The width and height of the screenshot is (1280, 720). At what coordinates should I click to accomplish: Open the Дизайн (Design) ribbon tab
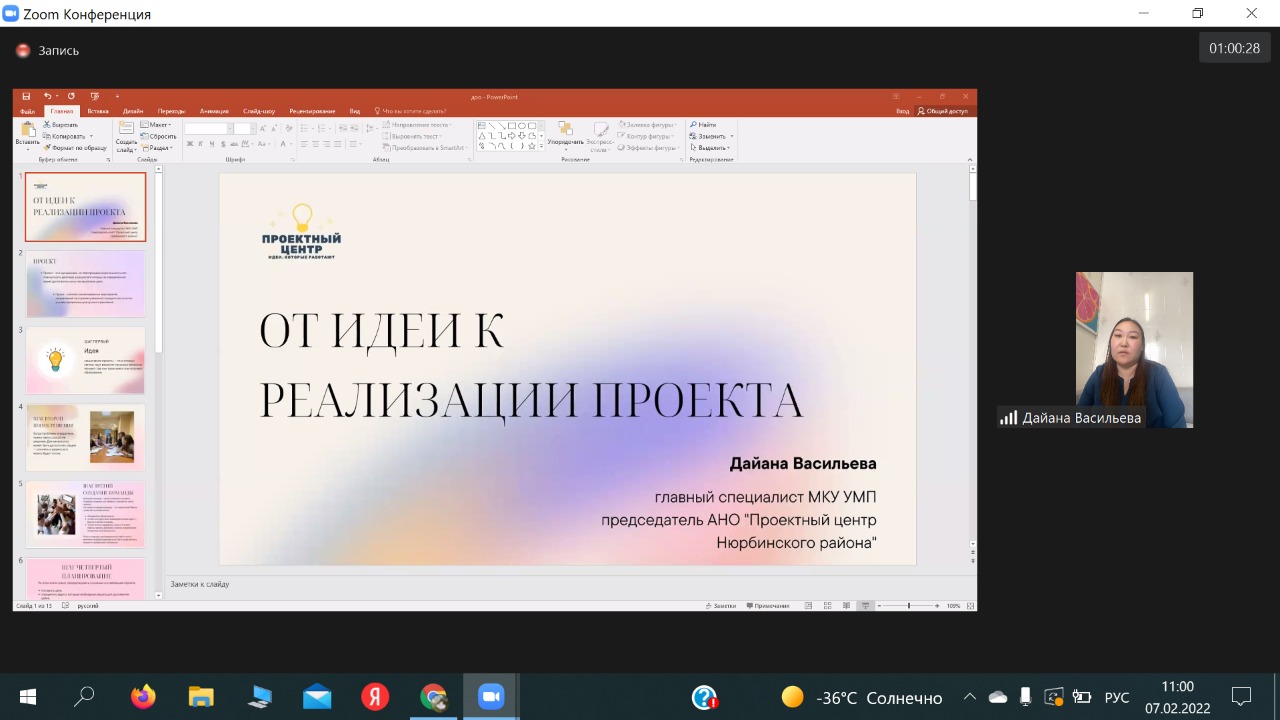tap(133, 111)
